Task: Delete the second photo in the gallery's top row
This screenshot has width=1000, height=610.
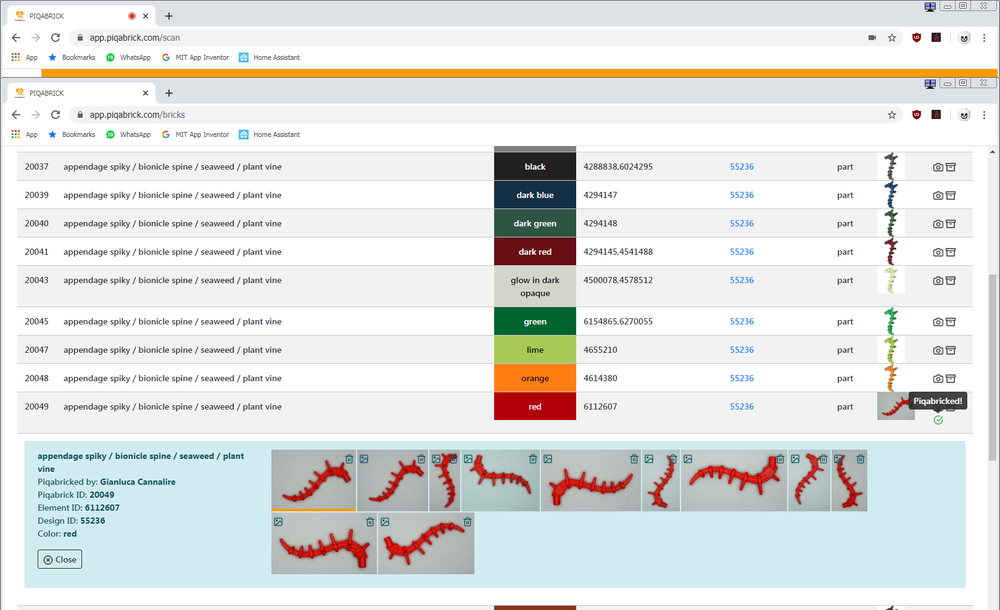Action: [421, 459]
